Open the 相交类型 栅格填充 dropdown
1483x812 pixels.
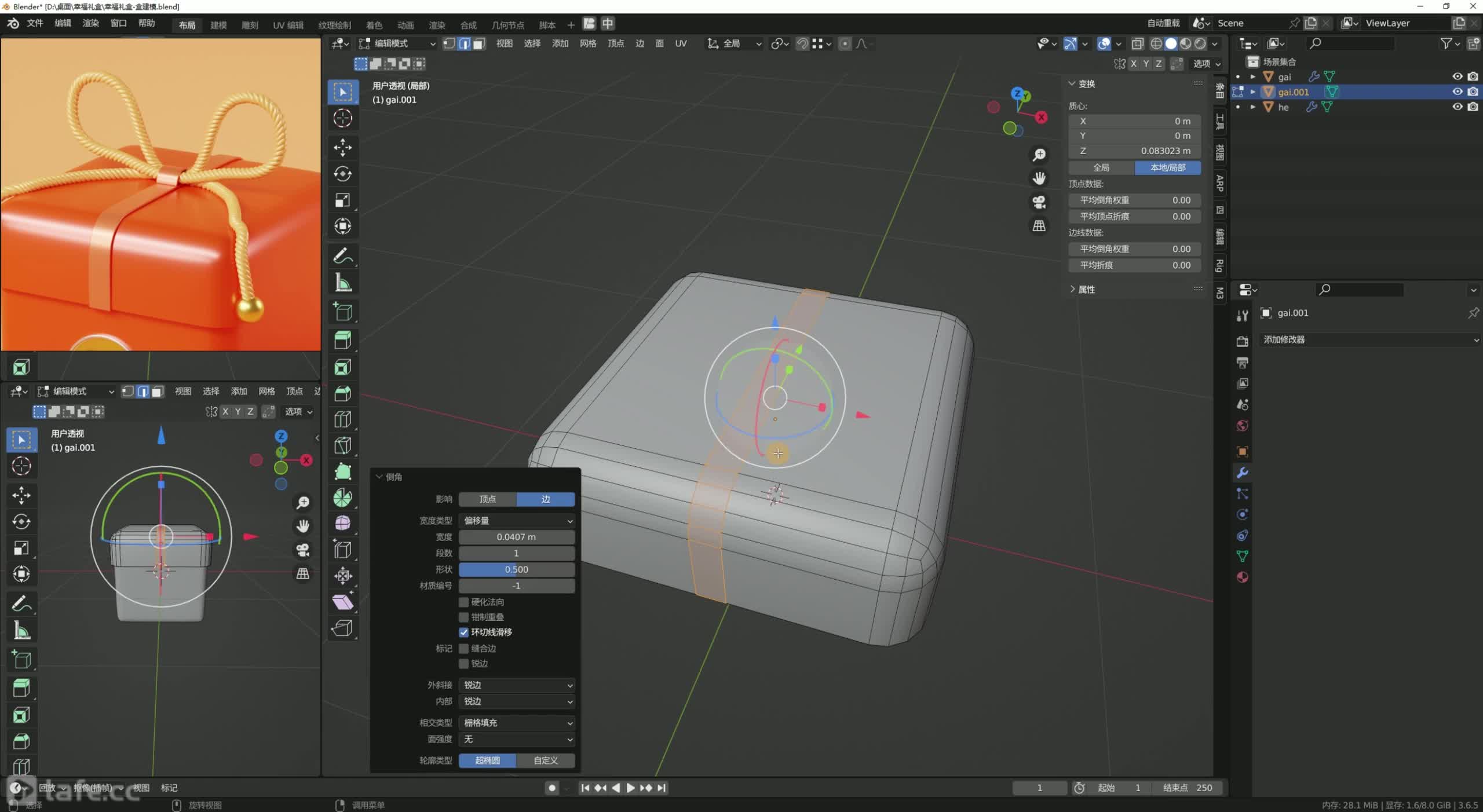point(517,722)
